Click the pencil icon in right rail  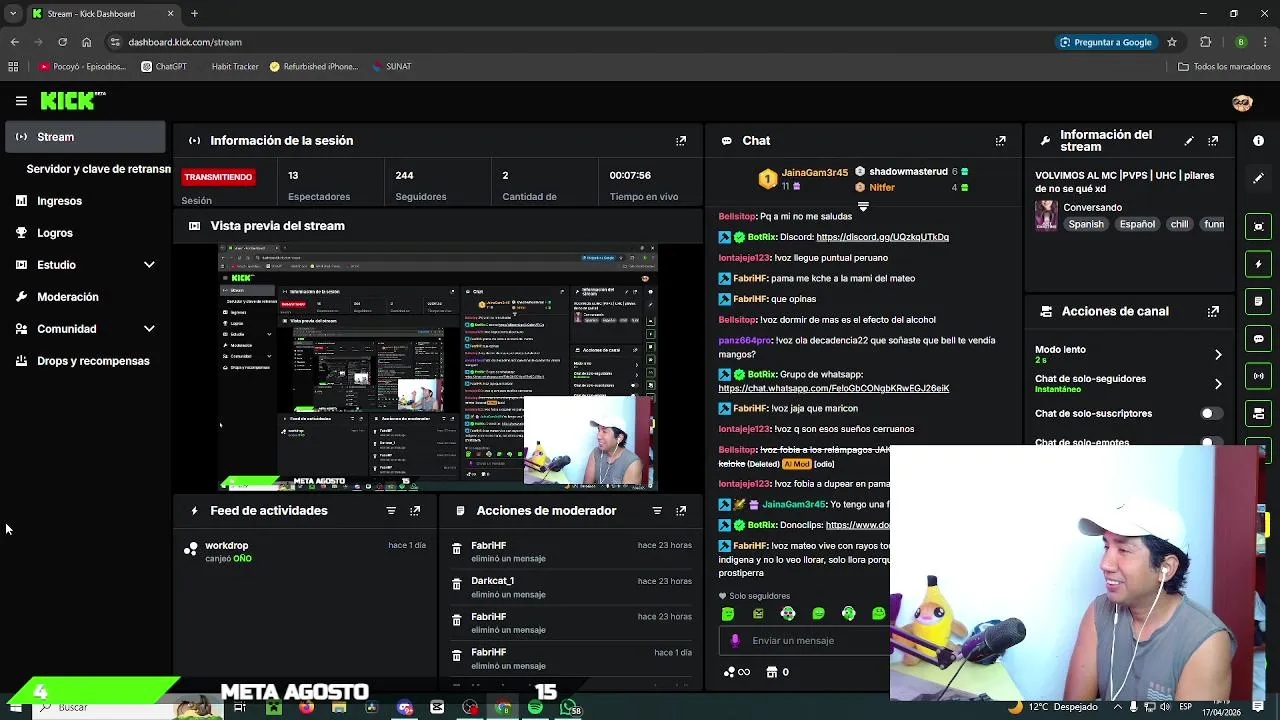[x=1258, y=178]
